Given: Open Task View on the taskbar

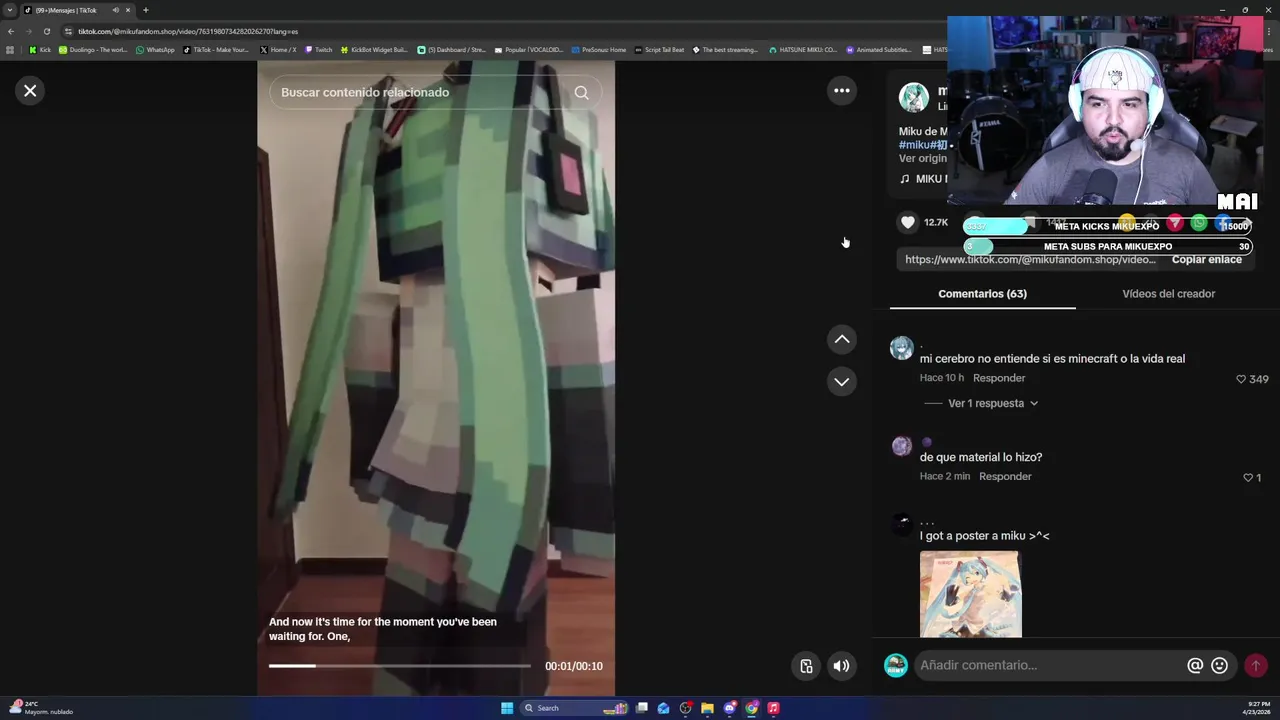Looking at the screenshot, I should 642,708.
